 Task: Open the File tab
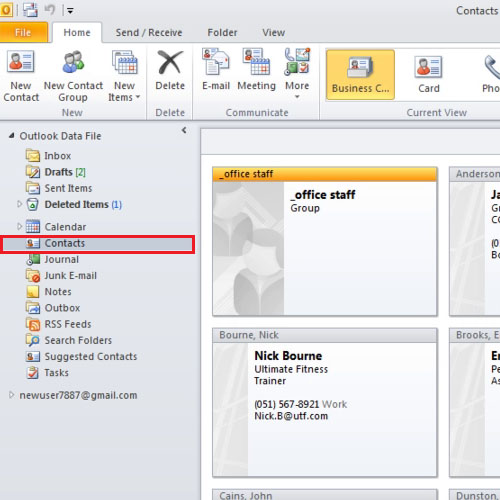pyautogui.click(x=23, y=32)
